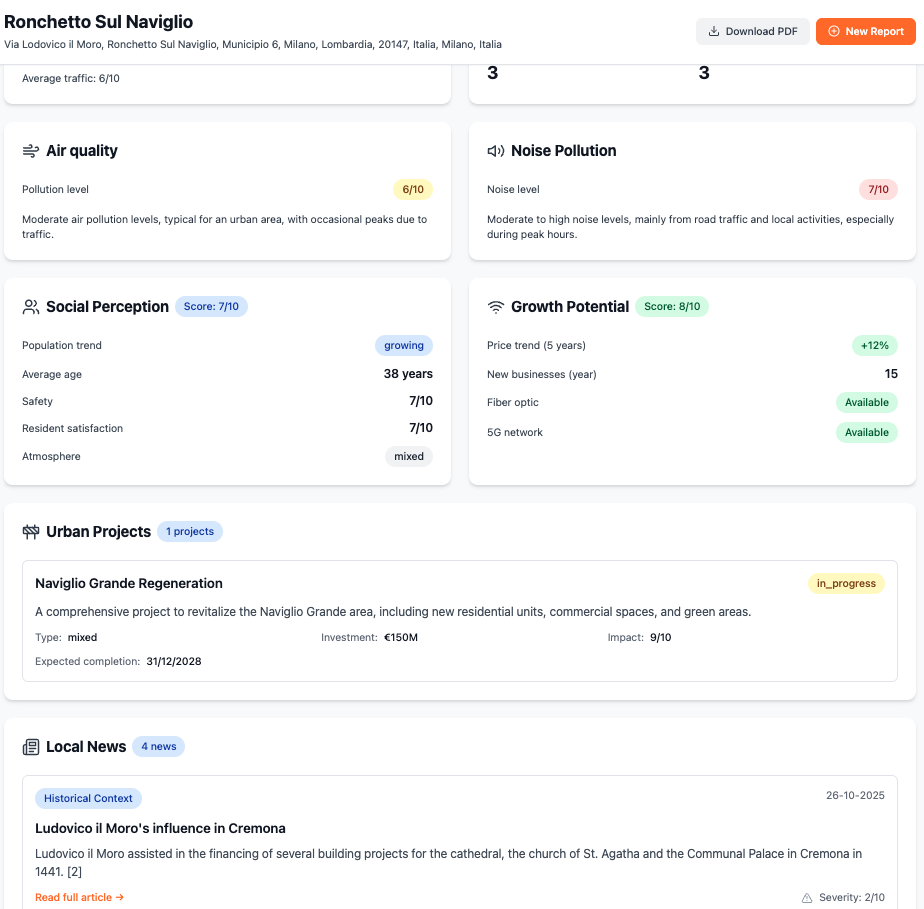The image size is (924, 909).
Task: Click the growing population trend badge
Action: coord(404,346)
